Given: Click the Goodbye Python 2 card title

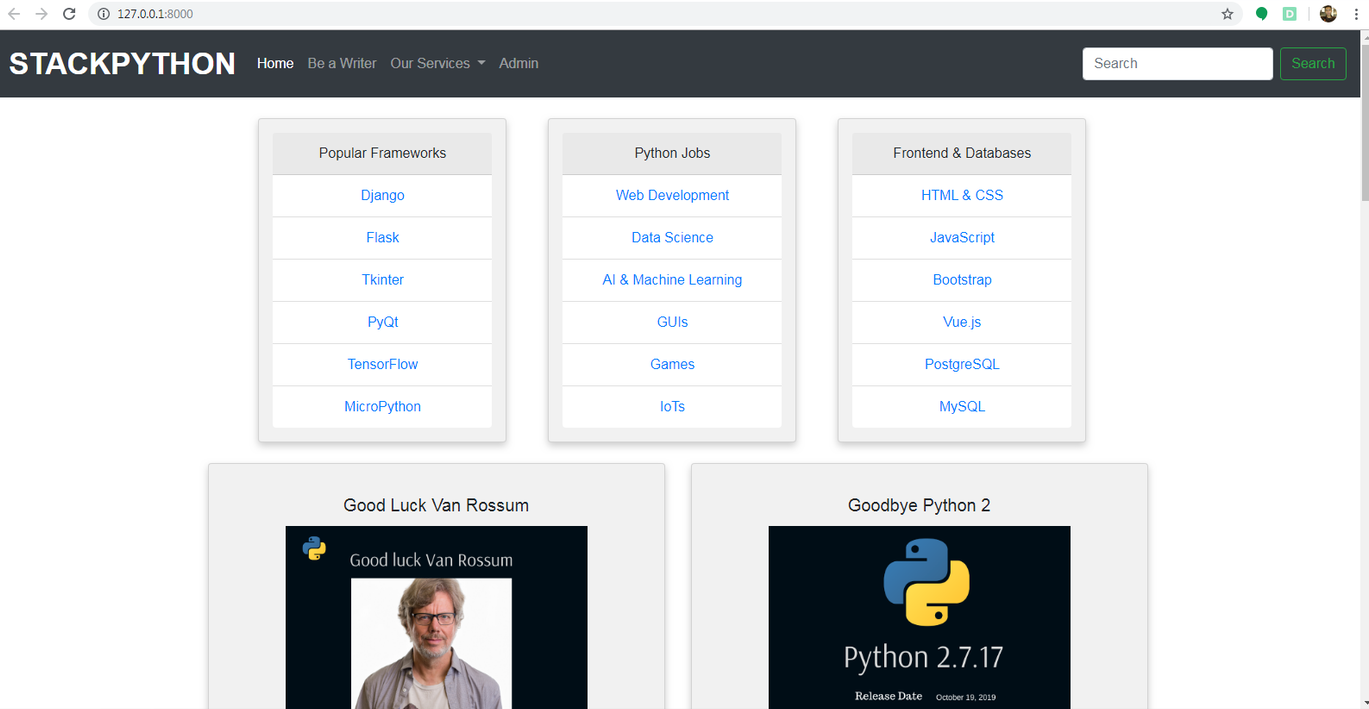Looking at the screenshot, I should (x=919, y=505).
